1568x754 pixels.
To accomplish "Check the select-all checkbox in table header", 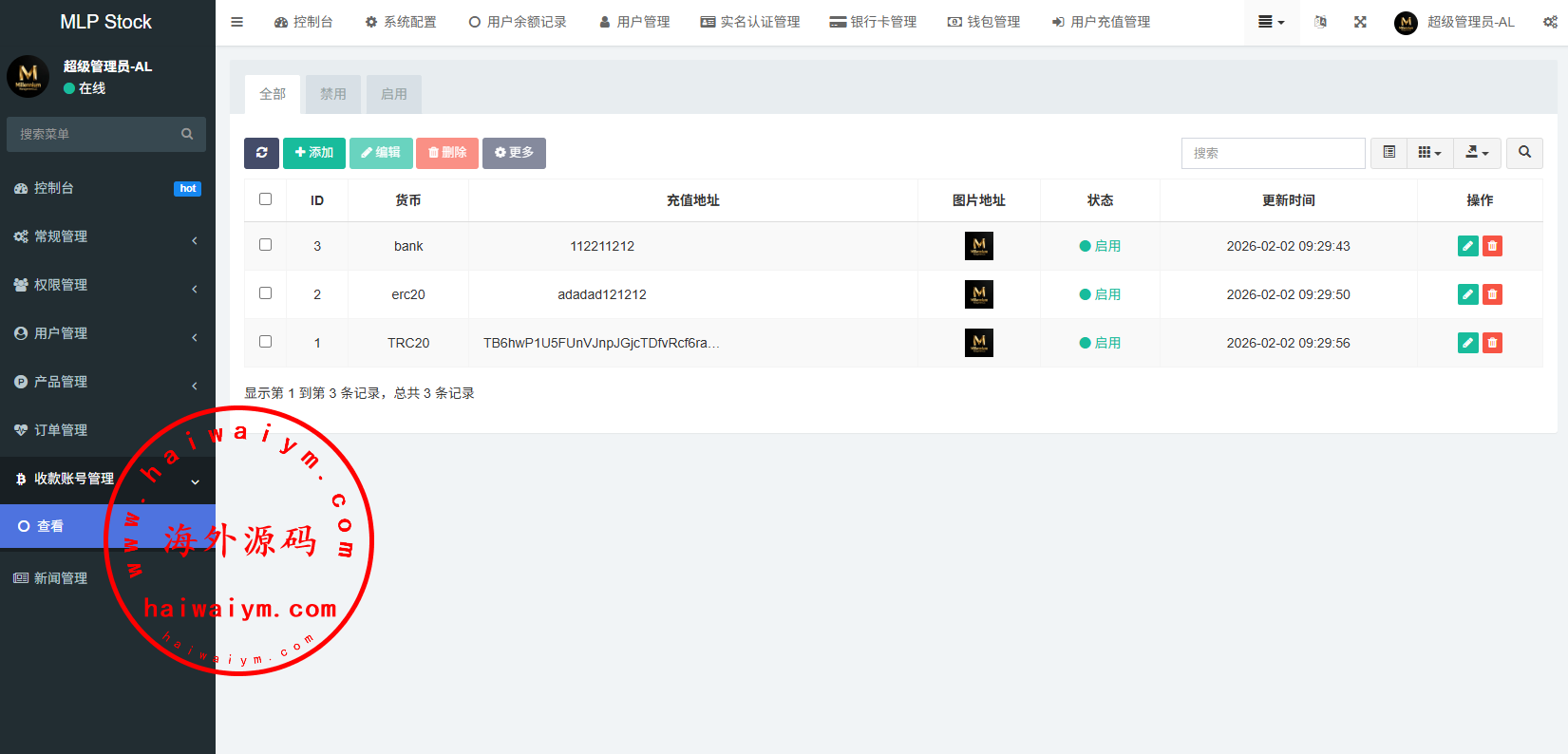I will click(x=266, y=199).
